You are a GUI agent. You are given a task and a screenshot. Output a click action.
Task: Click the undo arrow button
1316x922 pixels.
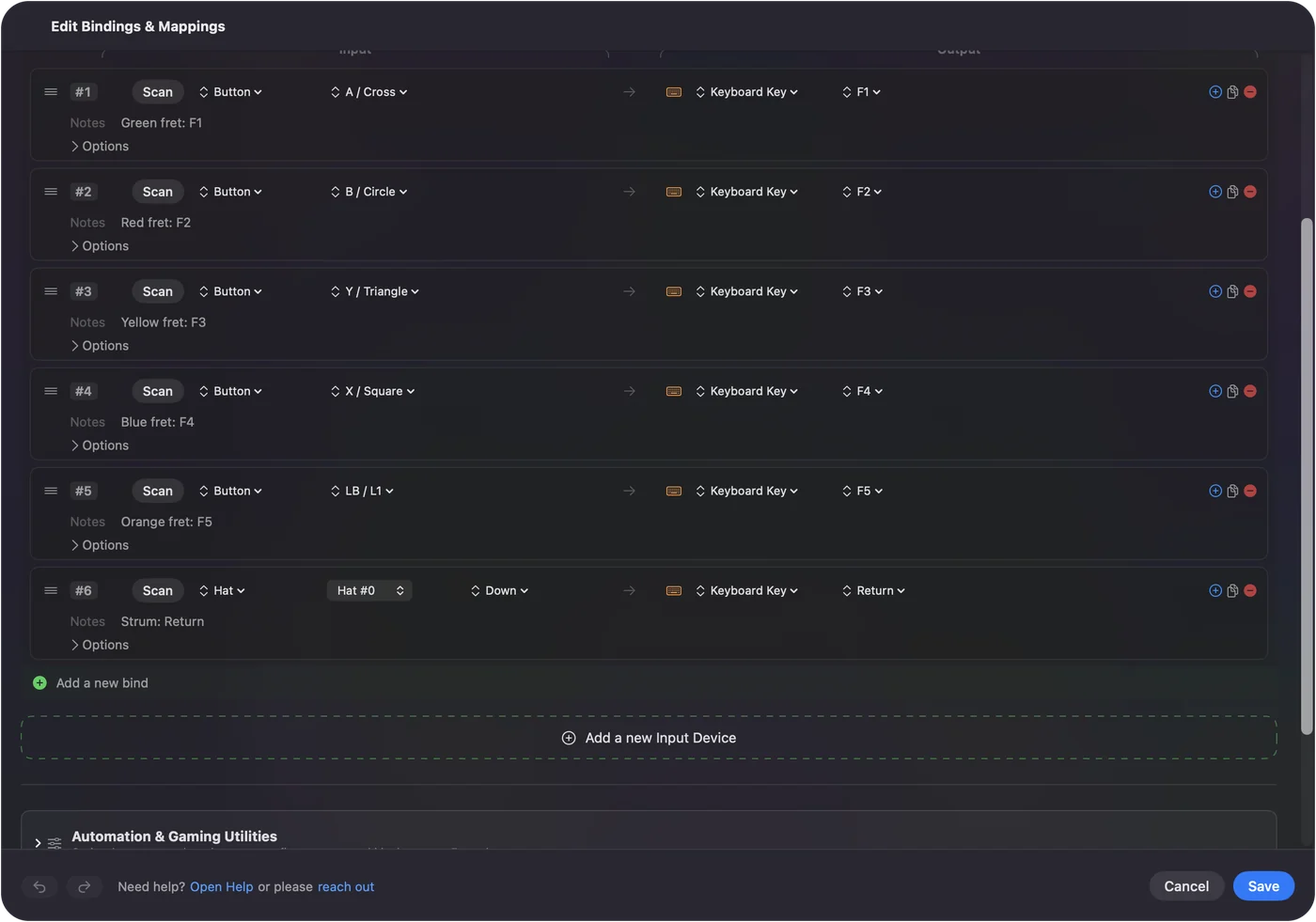click(x=39, y=886)
